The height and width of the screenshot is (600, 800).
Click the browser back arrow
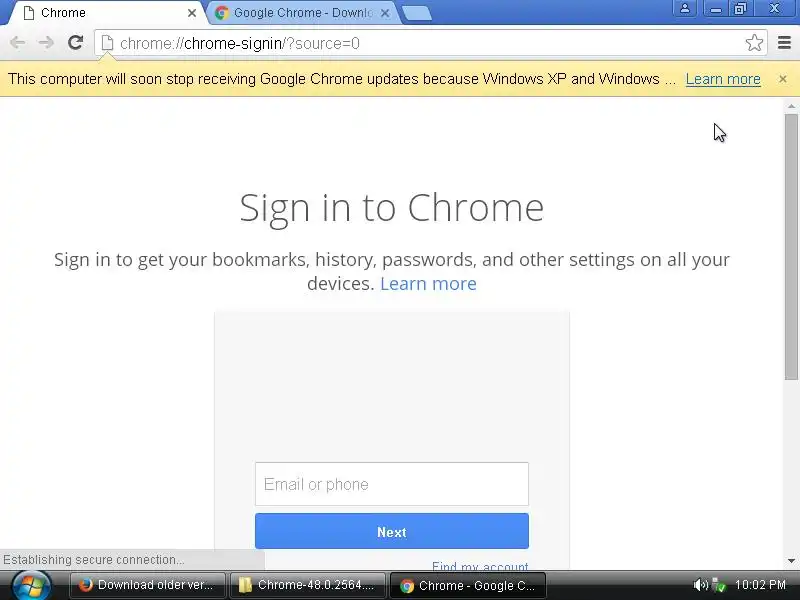[x=17, y=43]
